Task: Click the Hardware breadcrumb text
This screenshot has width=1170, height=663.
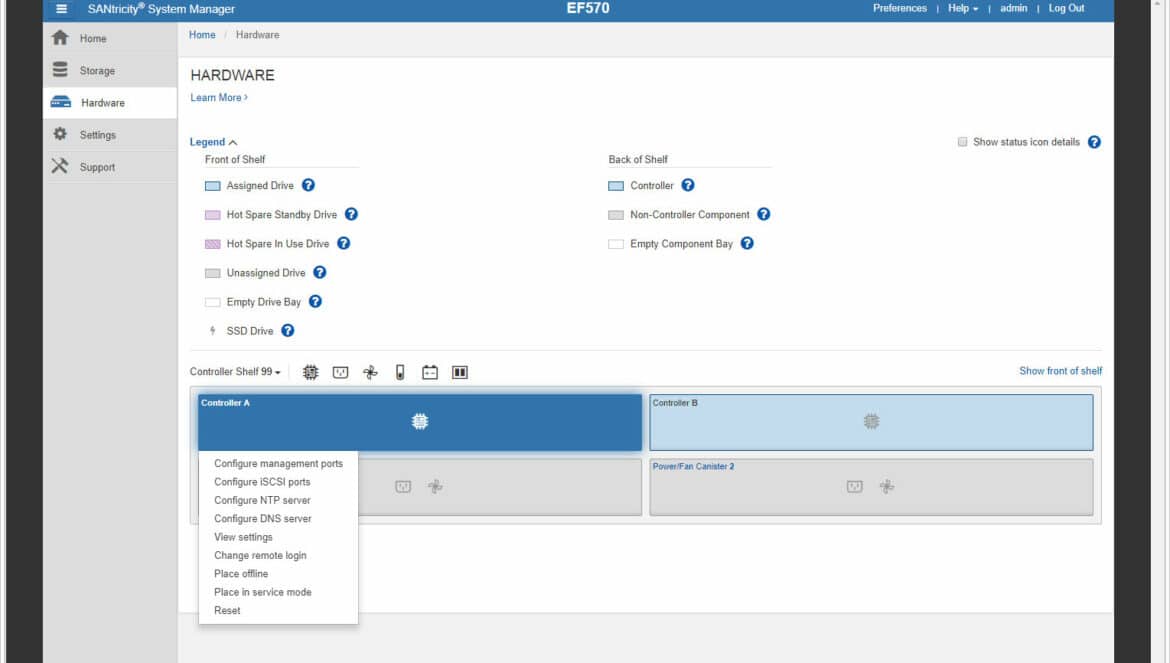Action: tap(257, 35)
